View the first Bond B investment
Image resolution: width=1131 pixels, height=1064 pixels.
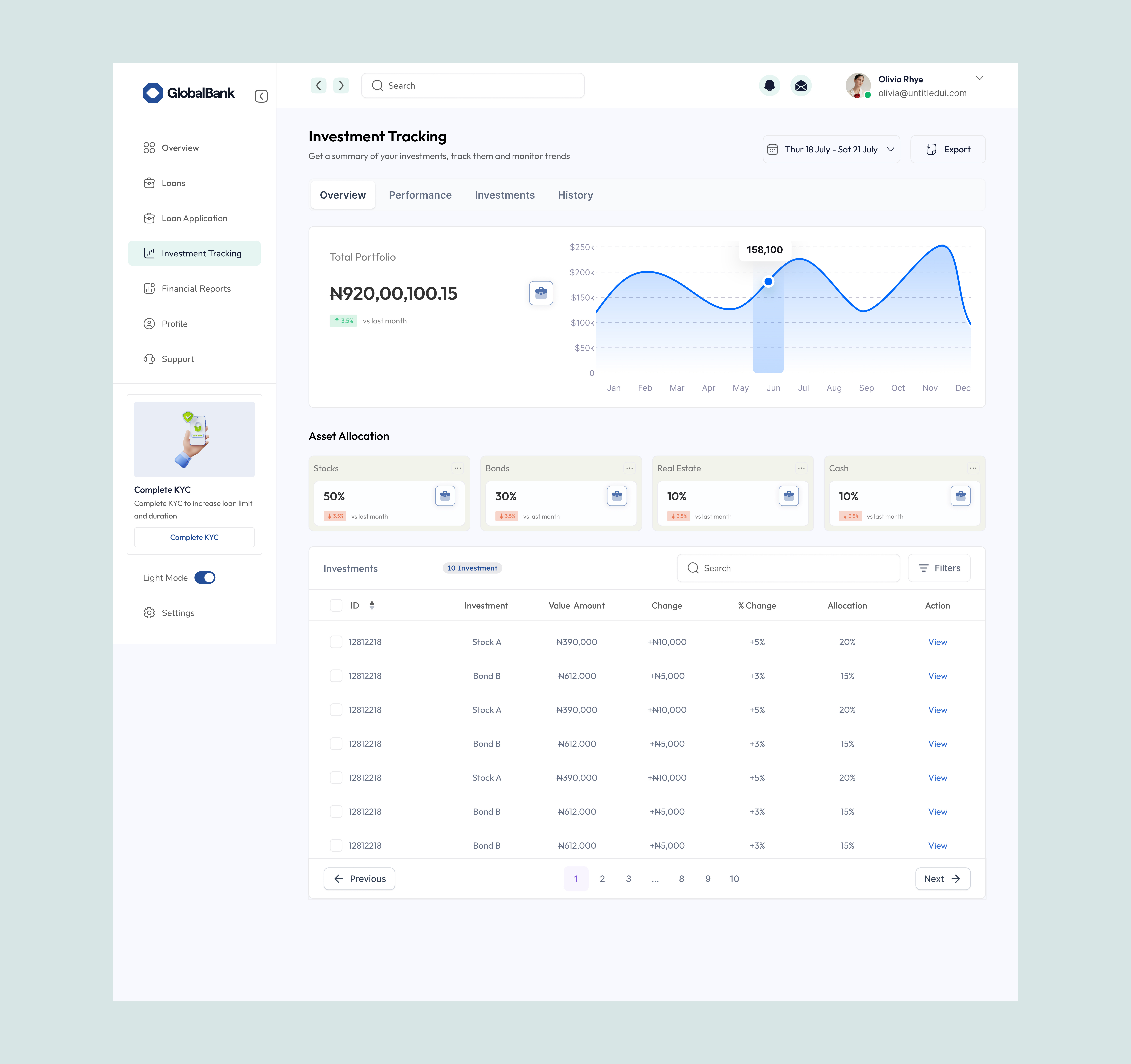point(938,676)
